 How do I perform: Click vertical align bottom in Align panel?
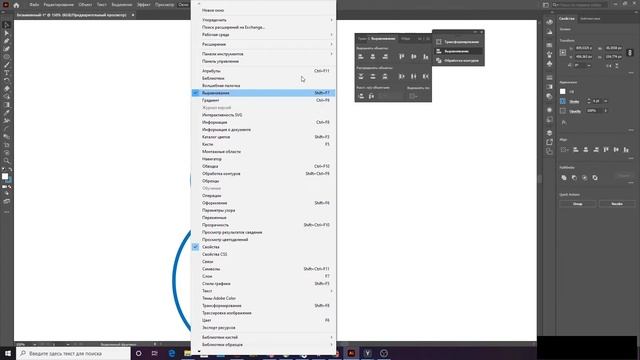click(426, 57)
